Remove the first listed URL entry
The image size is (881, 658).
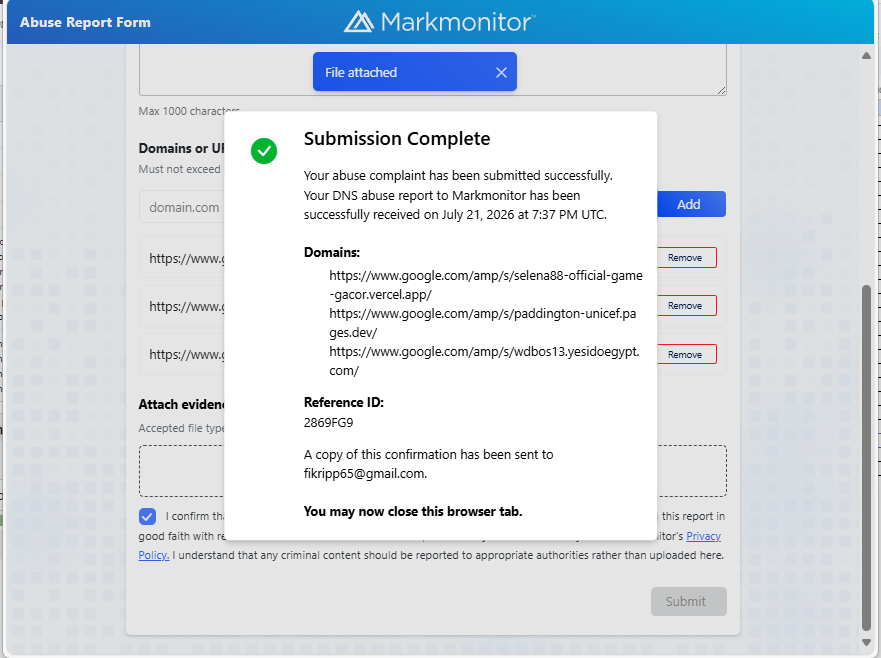[x=687, y=257]
